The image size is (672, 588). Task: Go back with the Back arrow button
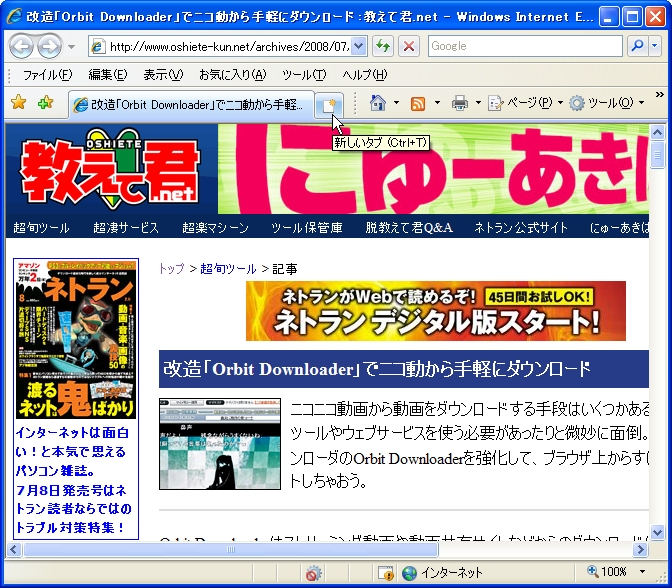point(21,46)
